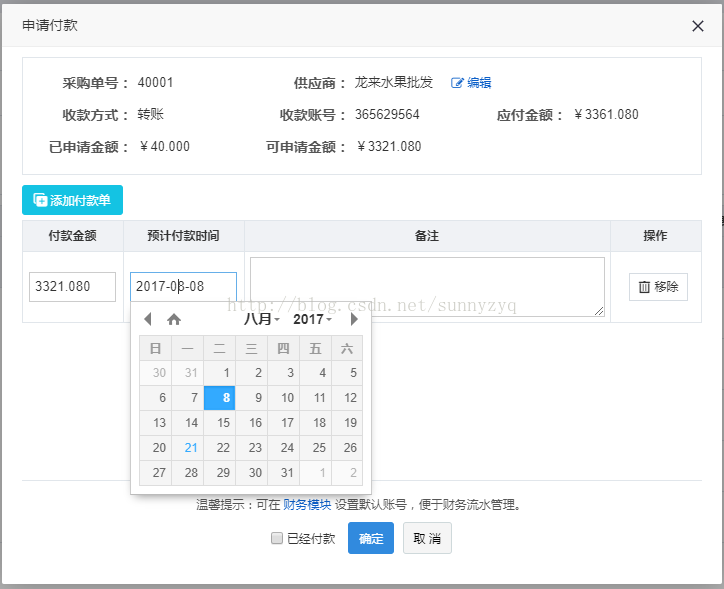The image size is (724, 589).
Task: Remove the payment row with 移除
Action: pyautogui.click(x=658, y=287)
